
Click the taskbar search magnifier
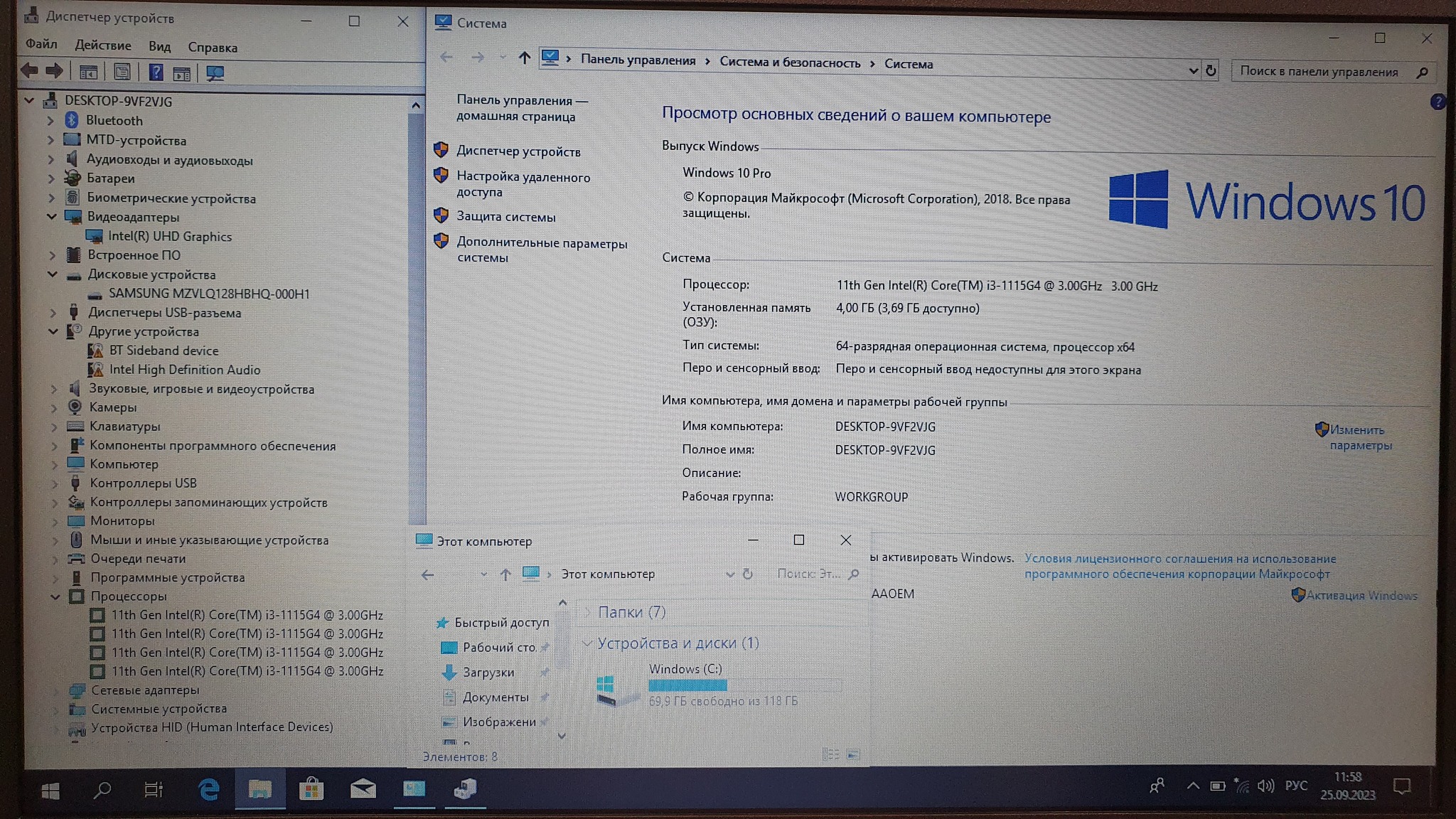[102, 789]
